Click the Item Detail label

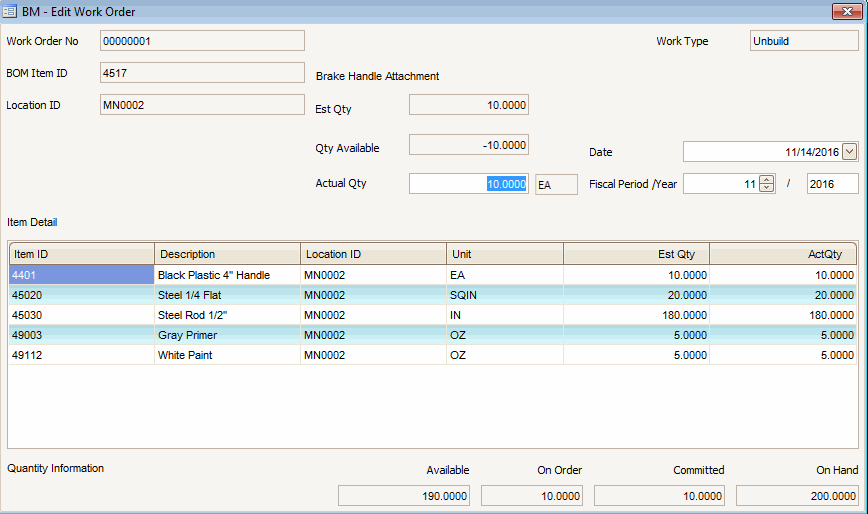coord(32,222)
